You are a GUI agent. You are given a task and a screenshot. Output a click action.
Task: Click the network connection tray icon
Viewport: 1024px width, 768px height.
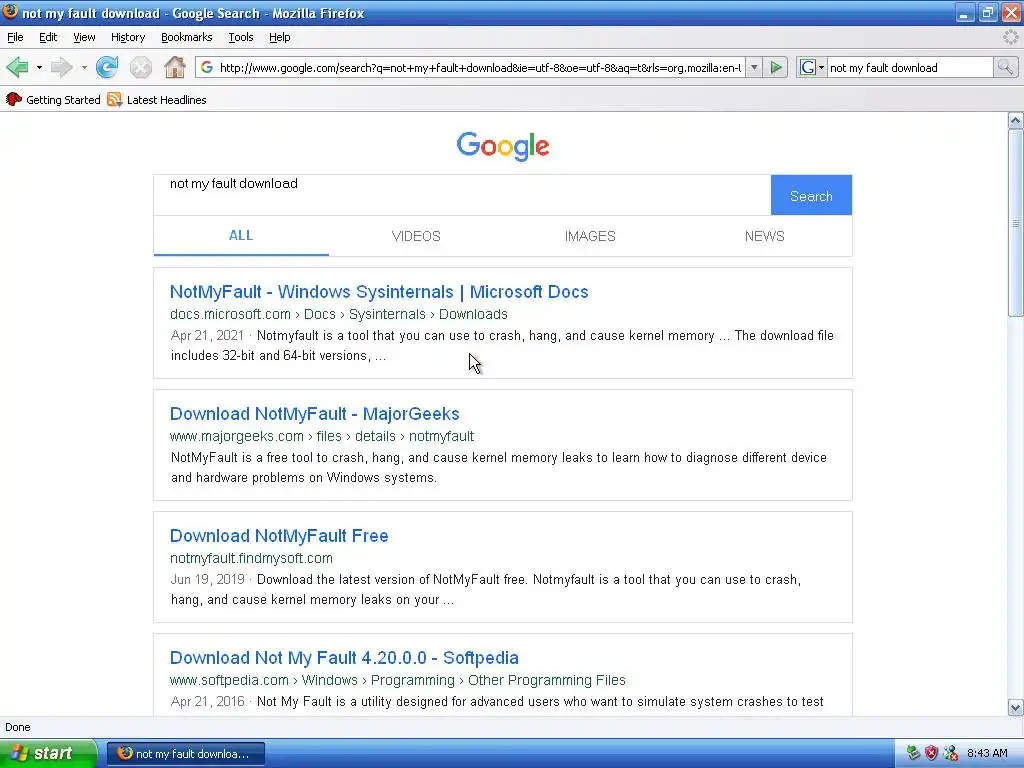click(950, 754)
